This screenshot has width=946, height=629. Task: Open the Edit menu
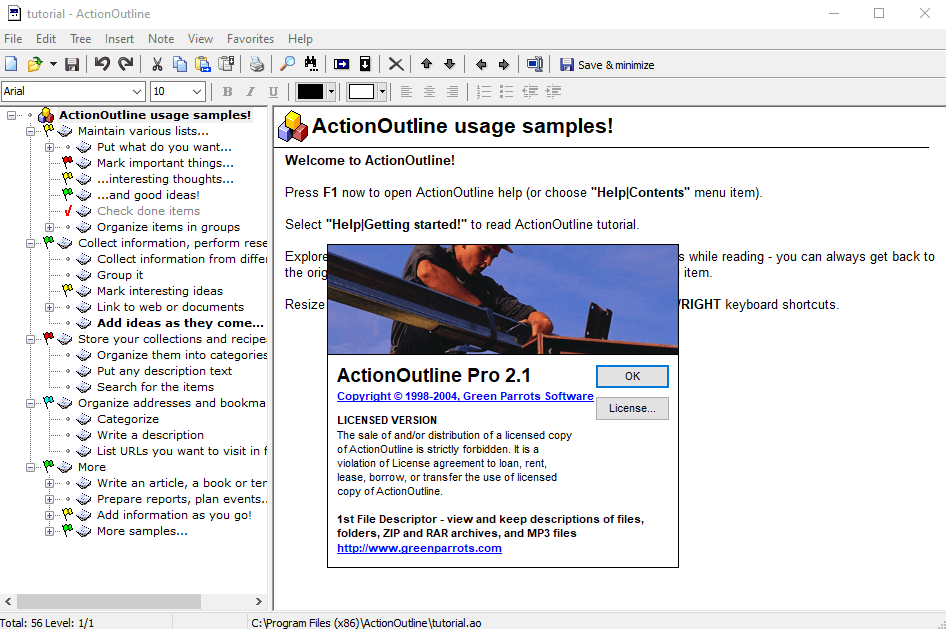pyautogui.click(x=46, y=39)
